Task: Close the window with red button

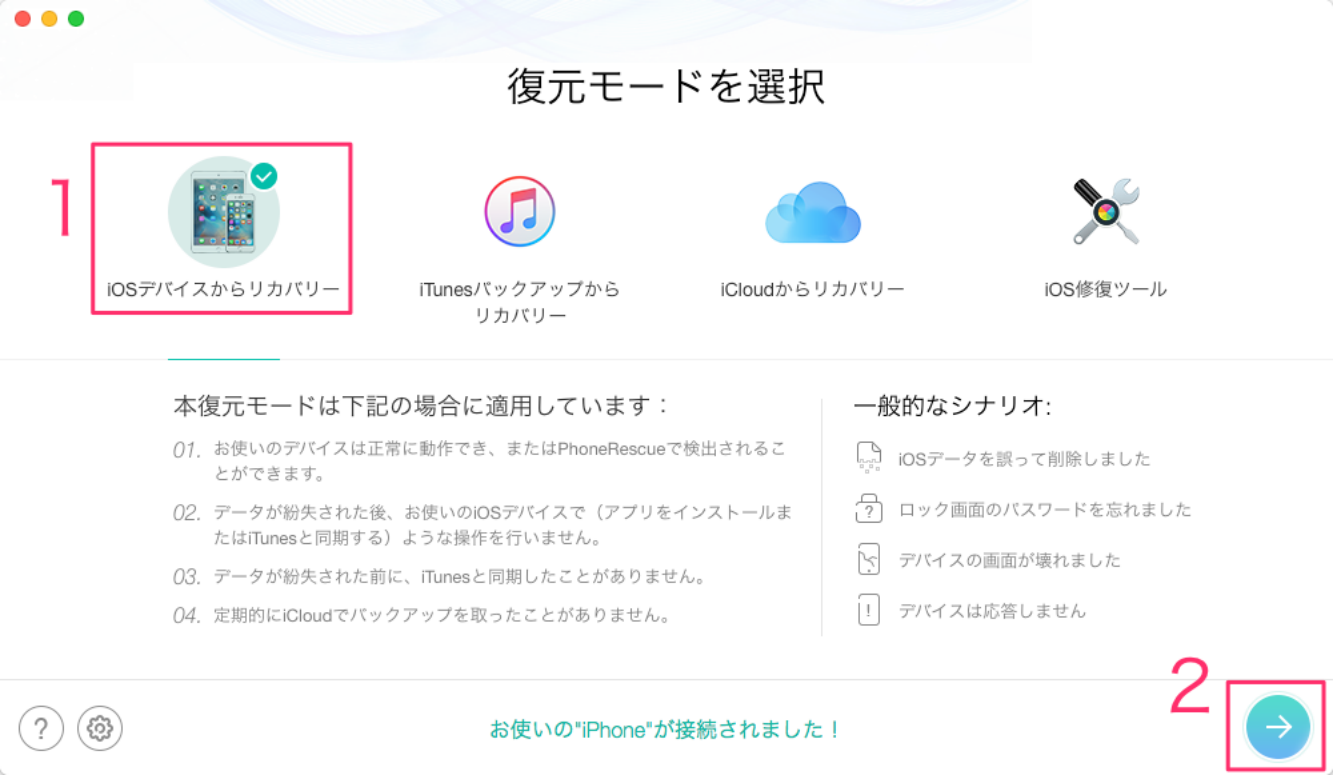Action: (22, 19)
